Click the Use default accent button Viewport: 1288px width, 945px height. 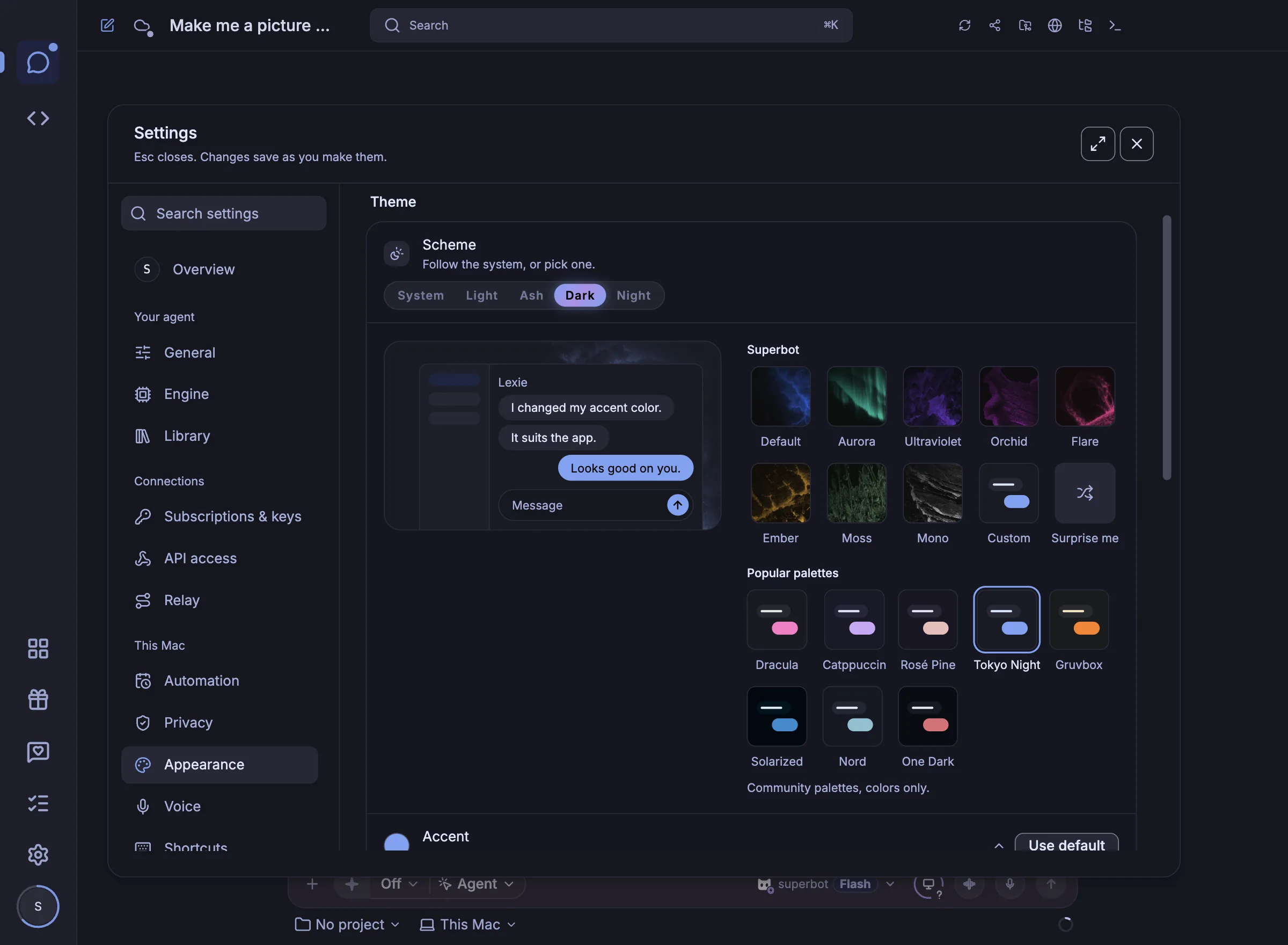[1066, 842]
